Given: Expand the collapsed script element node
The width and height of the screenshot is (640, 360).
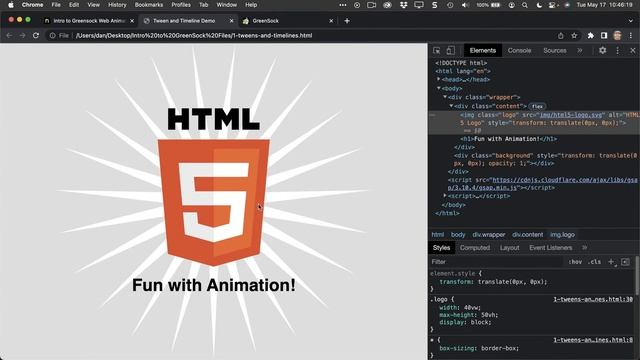Looking at the screenshot, I should (x=445, y=196).
